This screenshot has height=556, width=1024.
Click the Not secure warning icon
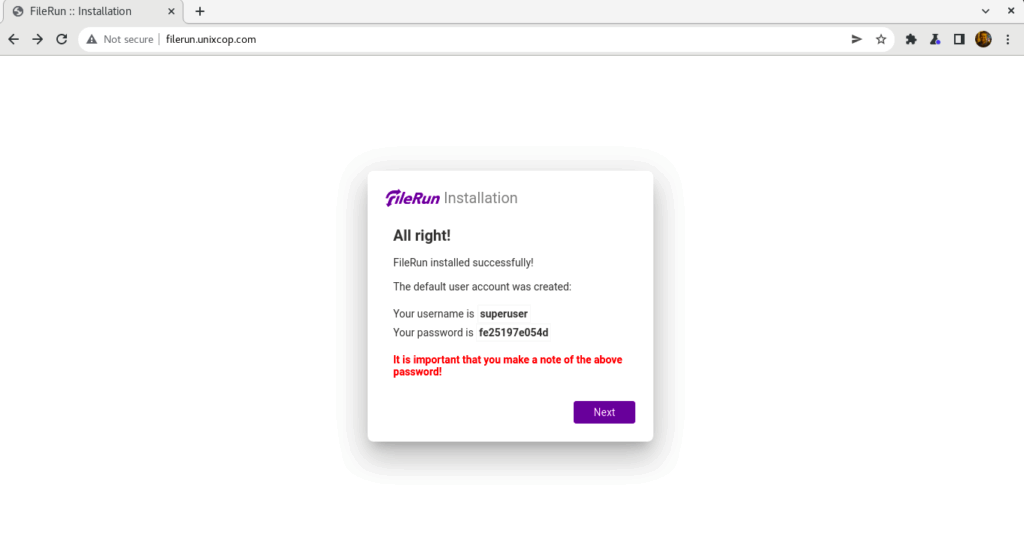coord(91,39)
